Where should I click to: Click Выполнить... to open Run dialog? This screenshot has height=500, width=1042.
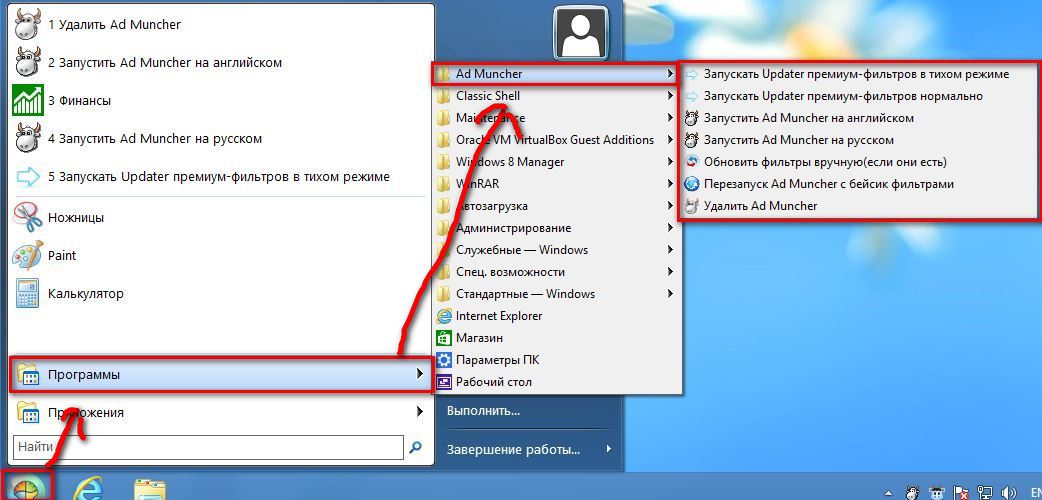[483, 410]
